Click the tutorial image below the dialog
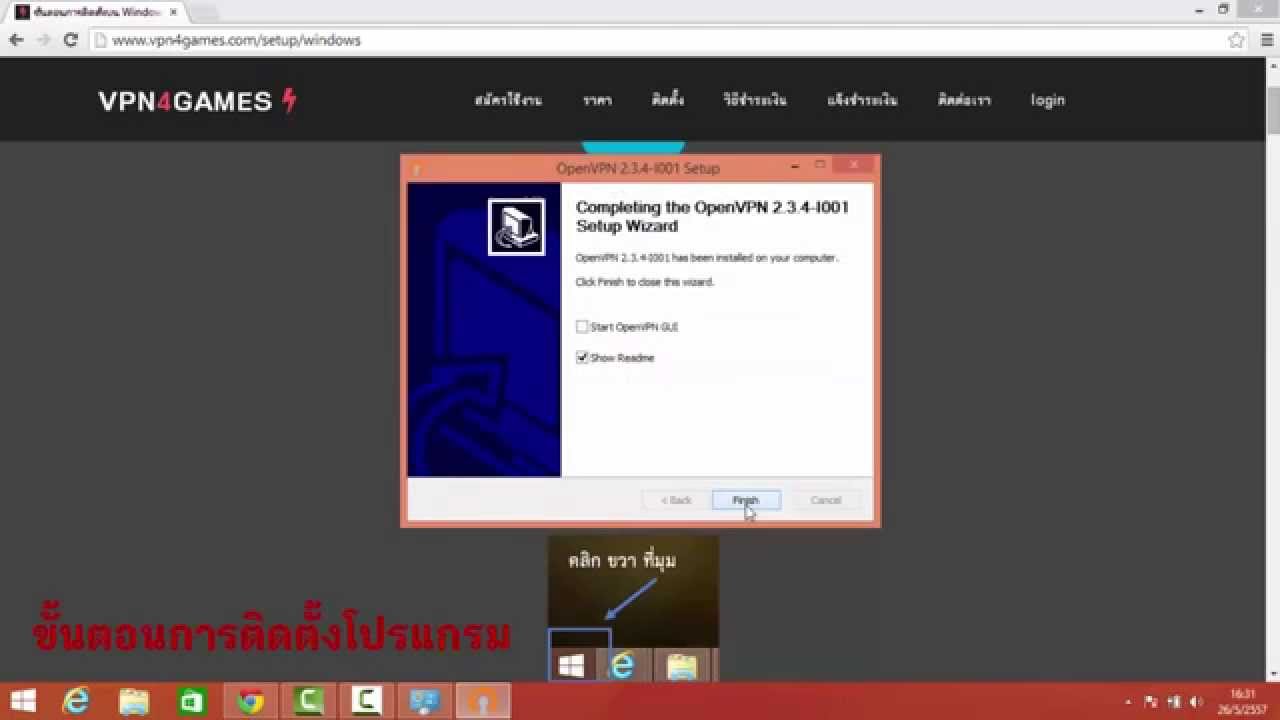The width and height of the screenshot is (1280, 720). pos(633,607)
